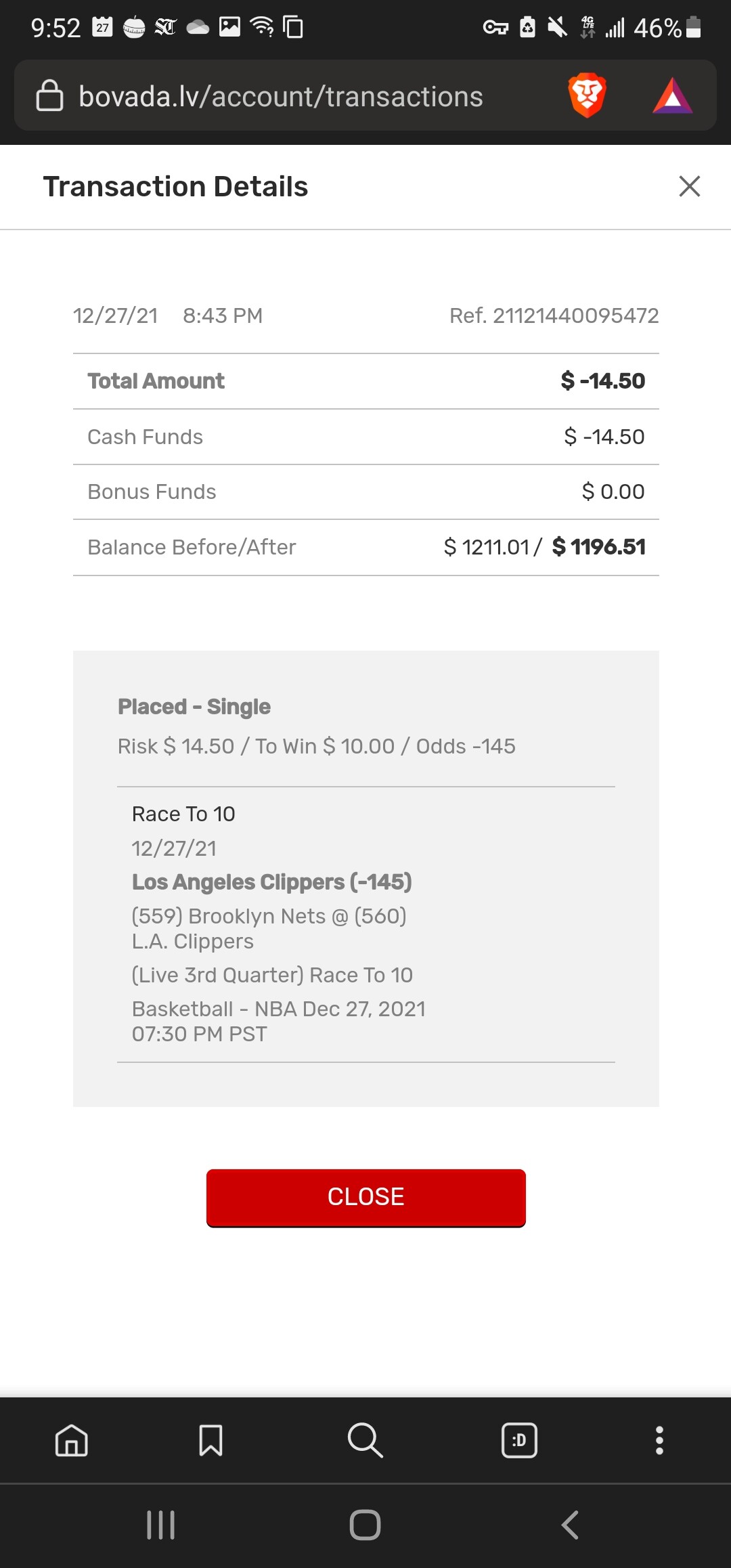Tap the bovada.lv address bar
731x1568 pixels.
281,97
